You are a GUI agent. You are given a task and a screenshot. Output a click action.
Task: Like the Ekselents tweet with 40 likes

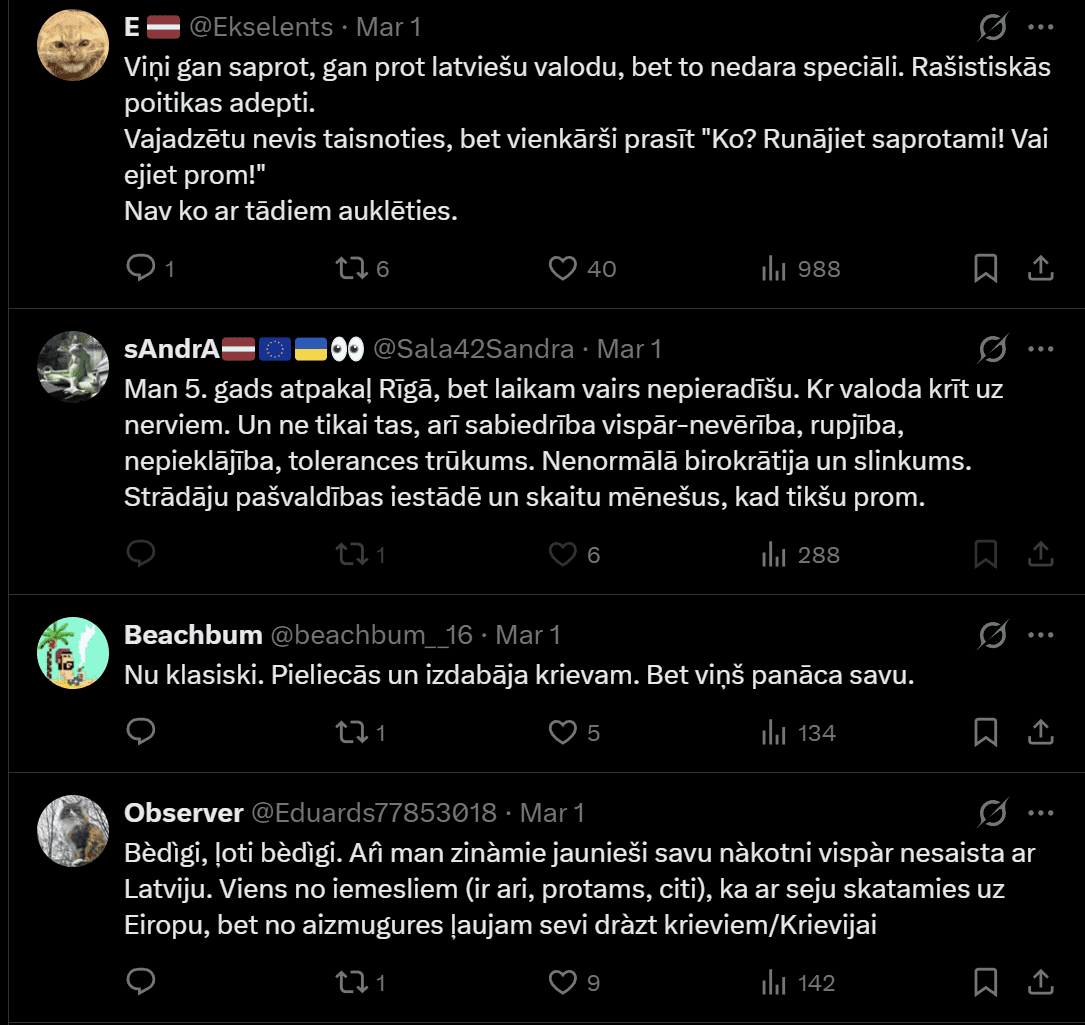564,268
